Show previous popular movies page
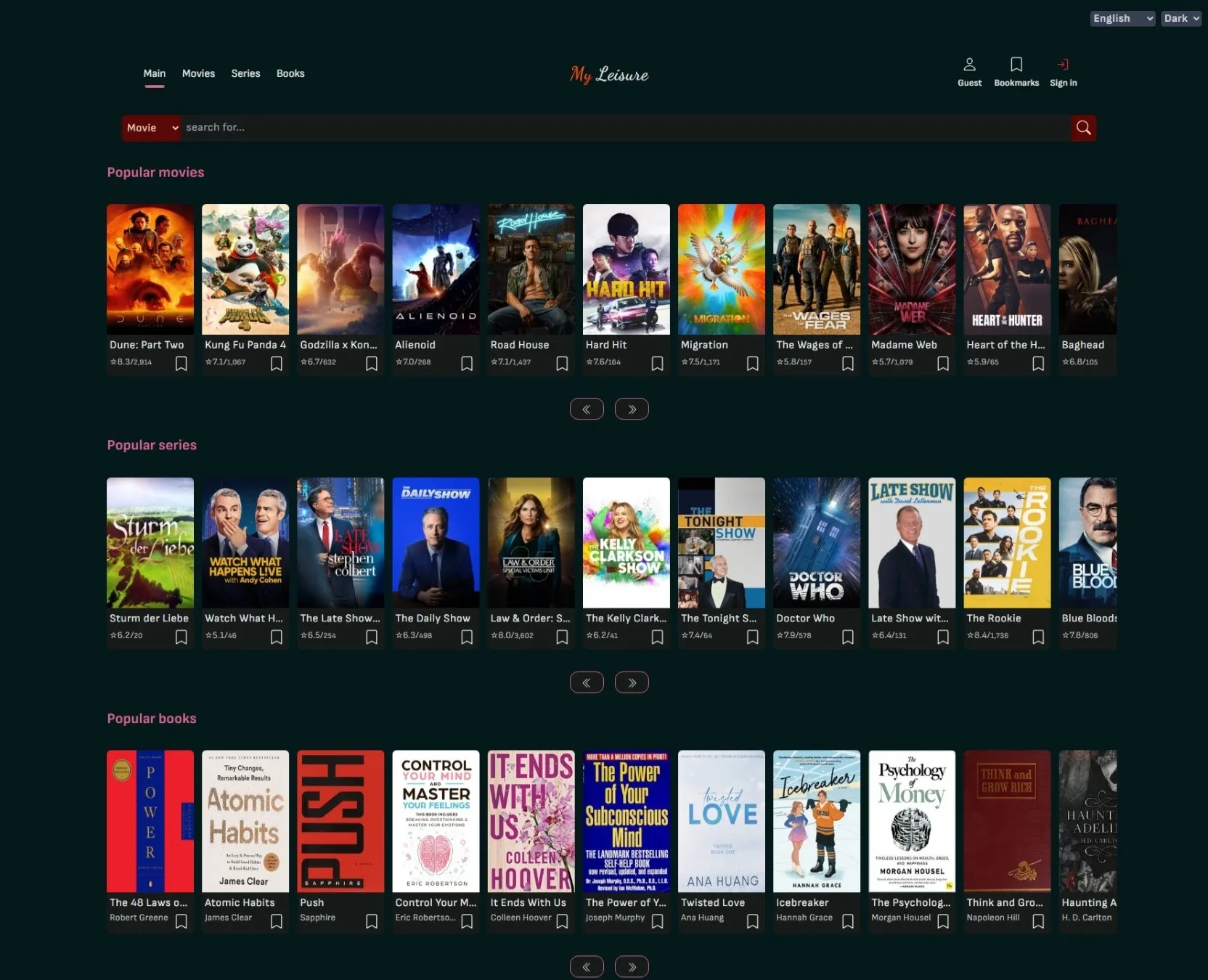This screenshot has width=1208, height=980. point(587,409)
